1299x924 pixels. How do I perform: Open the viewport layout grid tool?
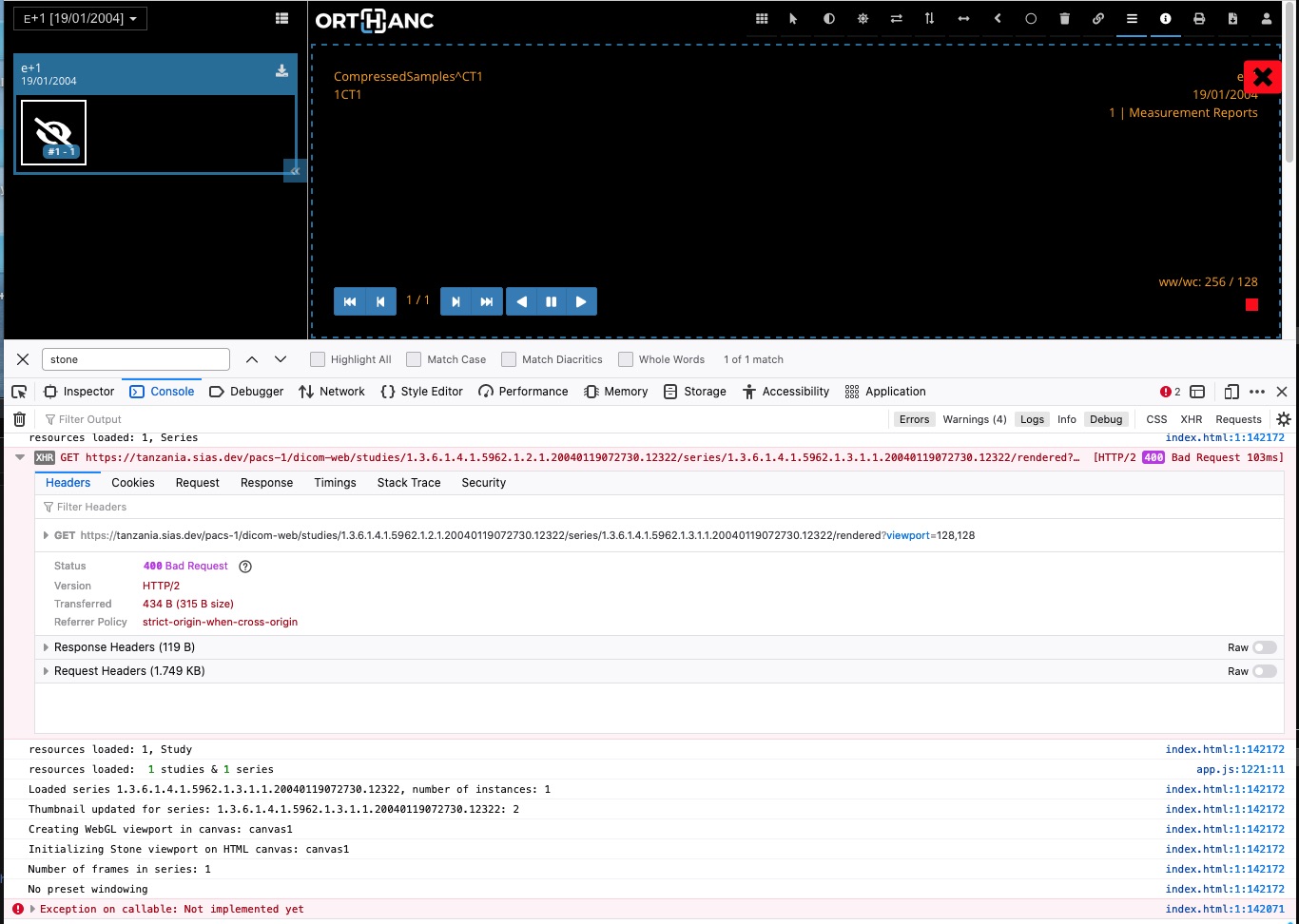pyautogui.click(x=762, y=19)
